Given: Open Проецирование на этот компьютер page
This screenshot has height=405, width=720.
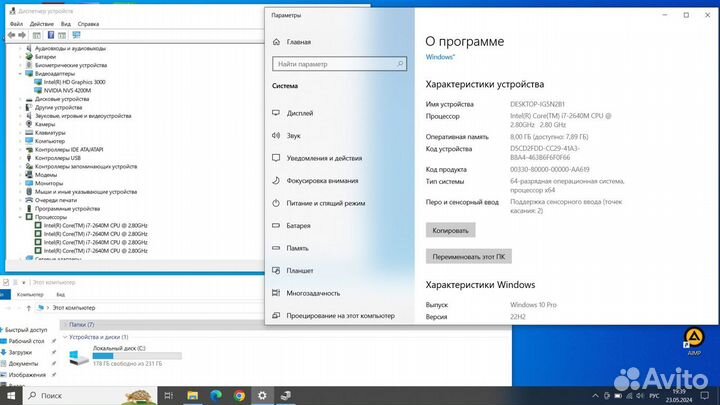Looking at the screenshot, I should pyautogui.click(x=340, y=315).
